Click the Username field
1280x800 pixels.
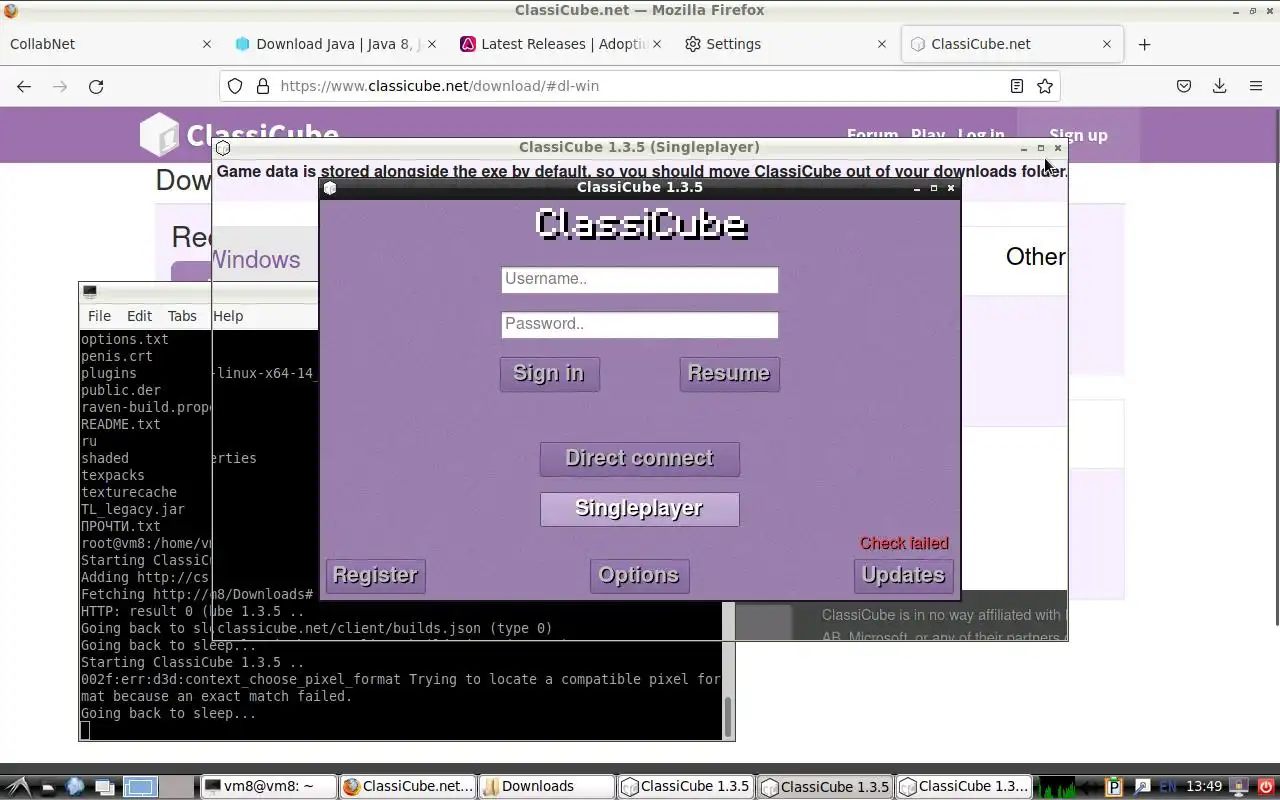639,280
